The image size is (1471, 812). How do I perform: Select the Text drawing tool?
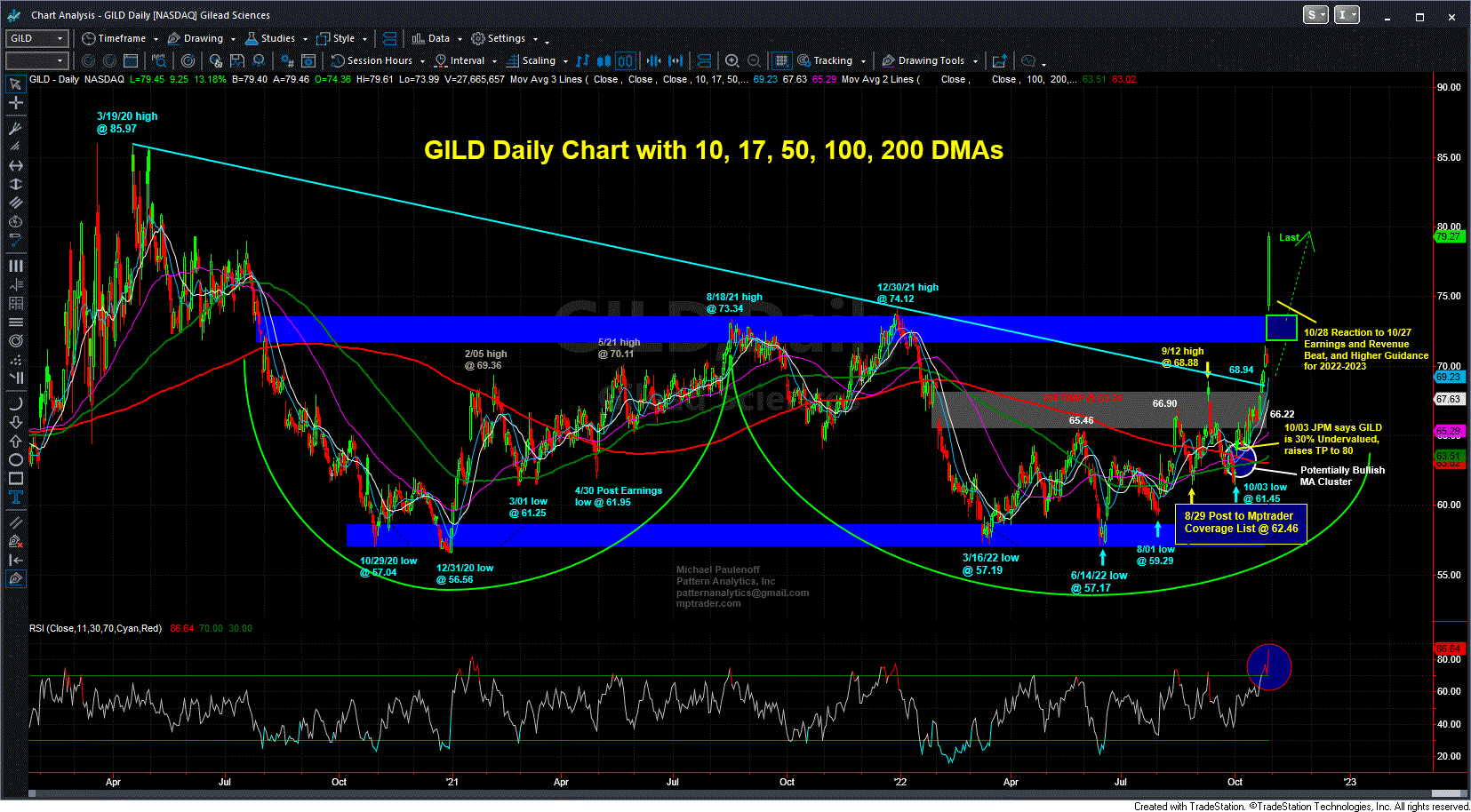click(15, 497)
